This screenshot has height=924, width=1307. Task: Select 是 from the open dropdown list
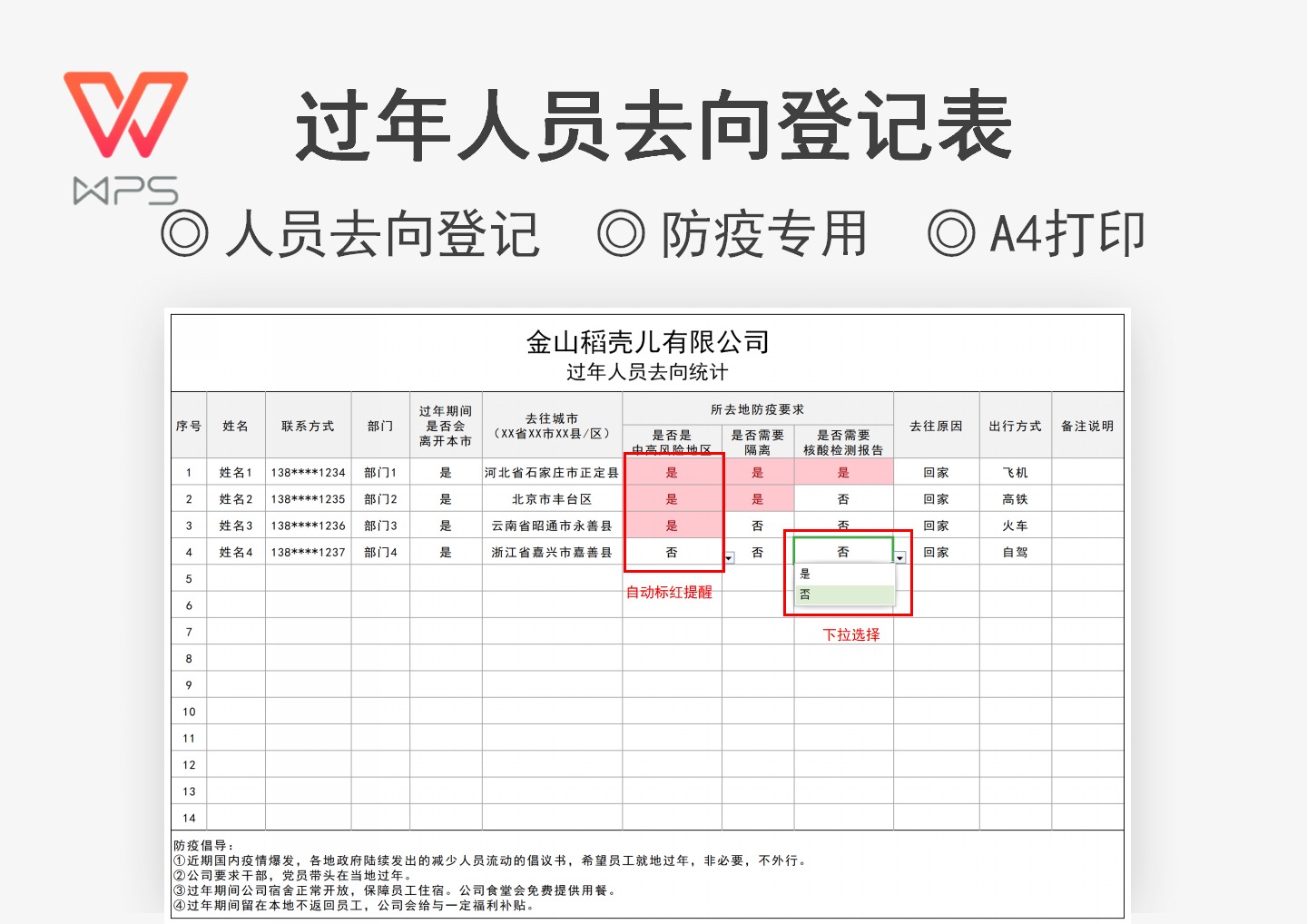(x=806, y=574)
